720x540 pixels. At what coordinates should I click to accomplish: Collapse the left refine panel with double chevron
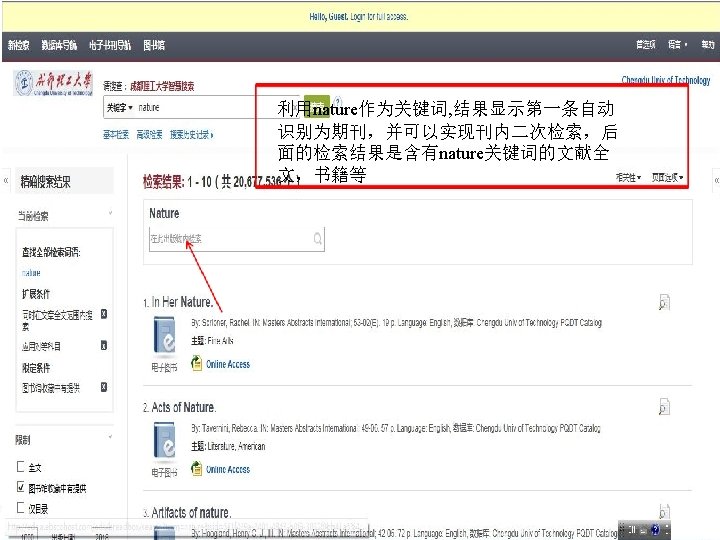(x=6, y=180)
